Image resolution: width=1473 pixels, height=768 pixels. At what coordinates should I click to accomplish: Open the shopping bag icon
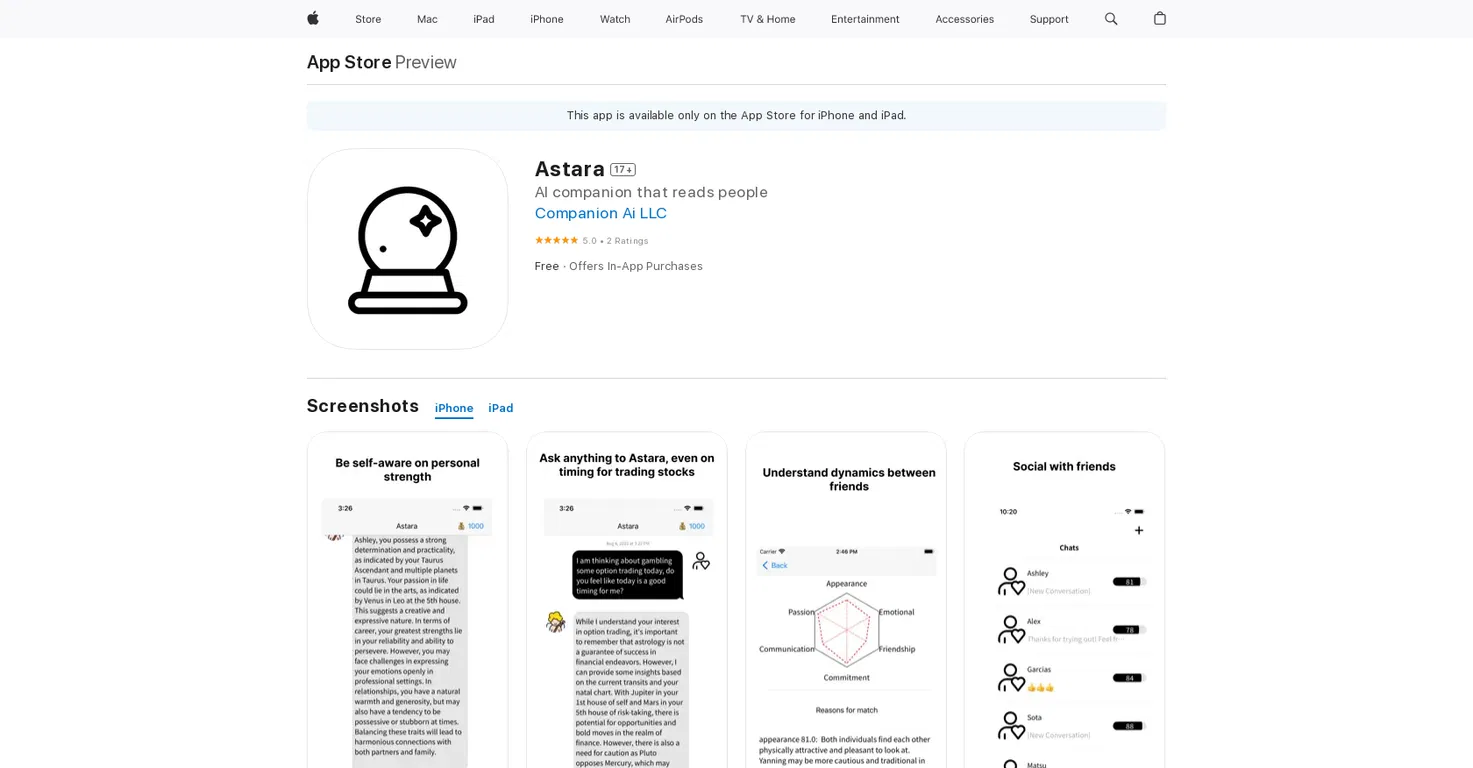click(1160, 18)
